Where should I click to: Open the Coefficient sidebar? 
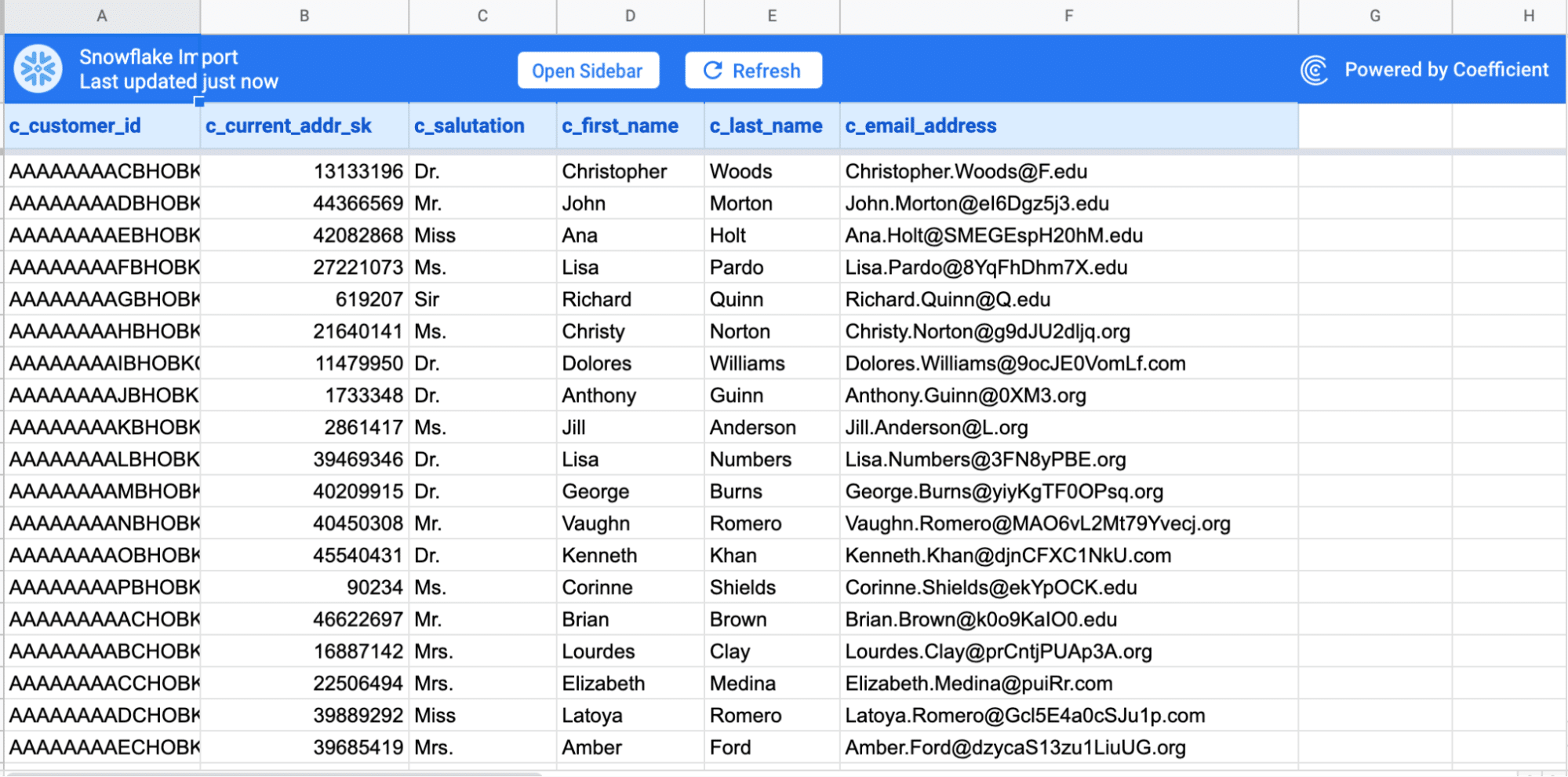click(x=588, y=71)
